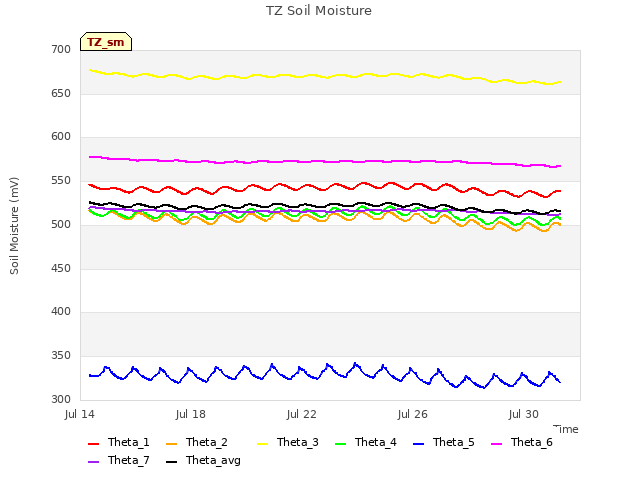Toggle Theta_4 series in legend
This screenshot has height=480, width=640.
point(366,442)
